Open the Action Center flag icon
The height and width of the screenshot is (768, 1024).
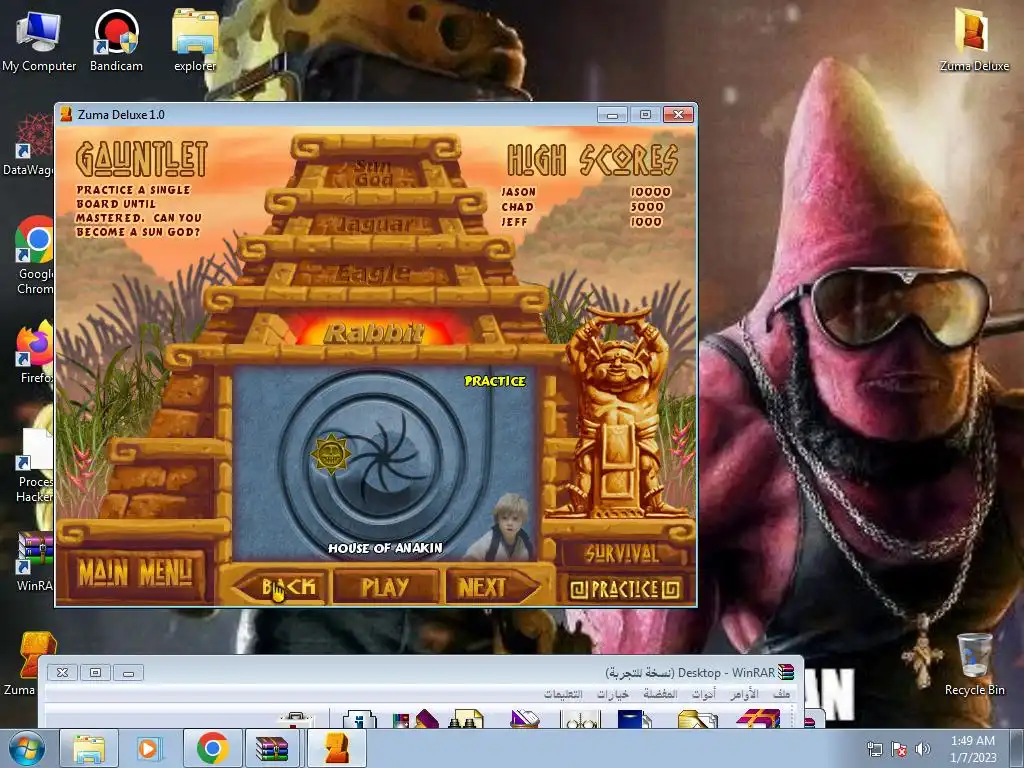click(899, 749)
